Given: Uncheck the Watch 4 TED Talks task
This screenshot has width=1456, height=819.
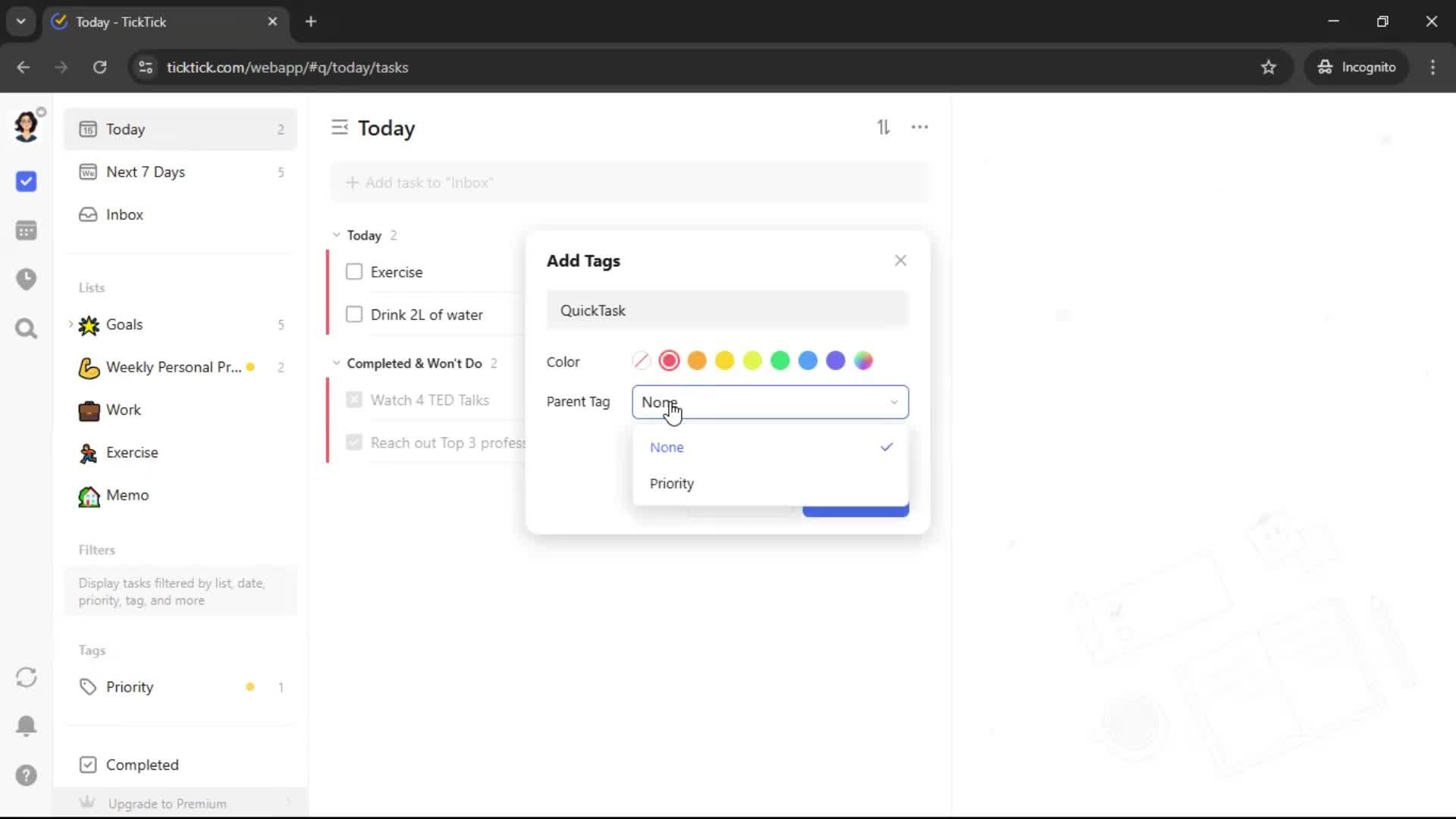Looking at the screenshot, I should (x=354, y=400).
